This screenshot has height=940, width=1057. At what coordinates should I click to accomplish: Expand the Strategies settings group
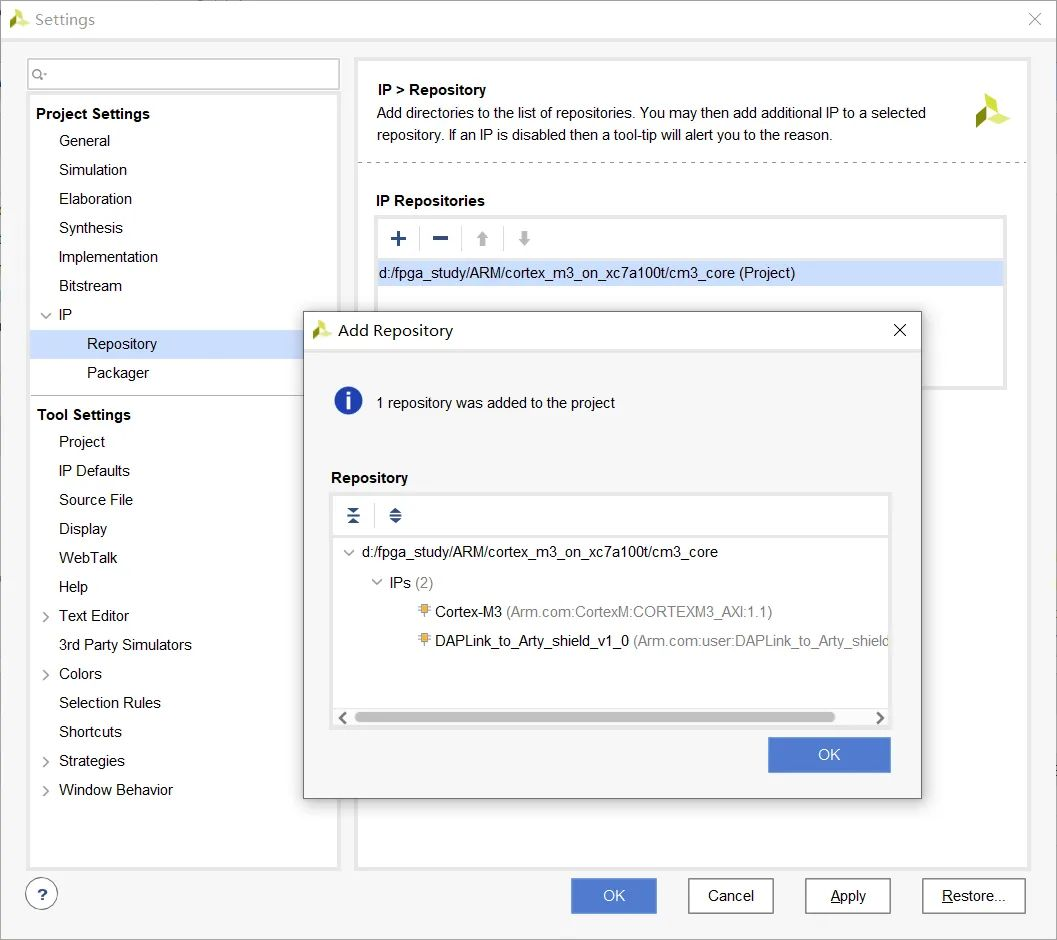pyautogui.click(x=46, y=761)
